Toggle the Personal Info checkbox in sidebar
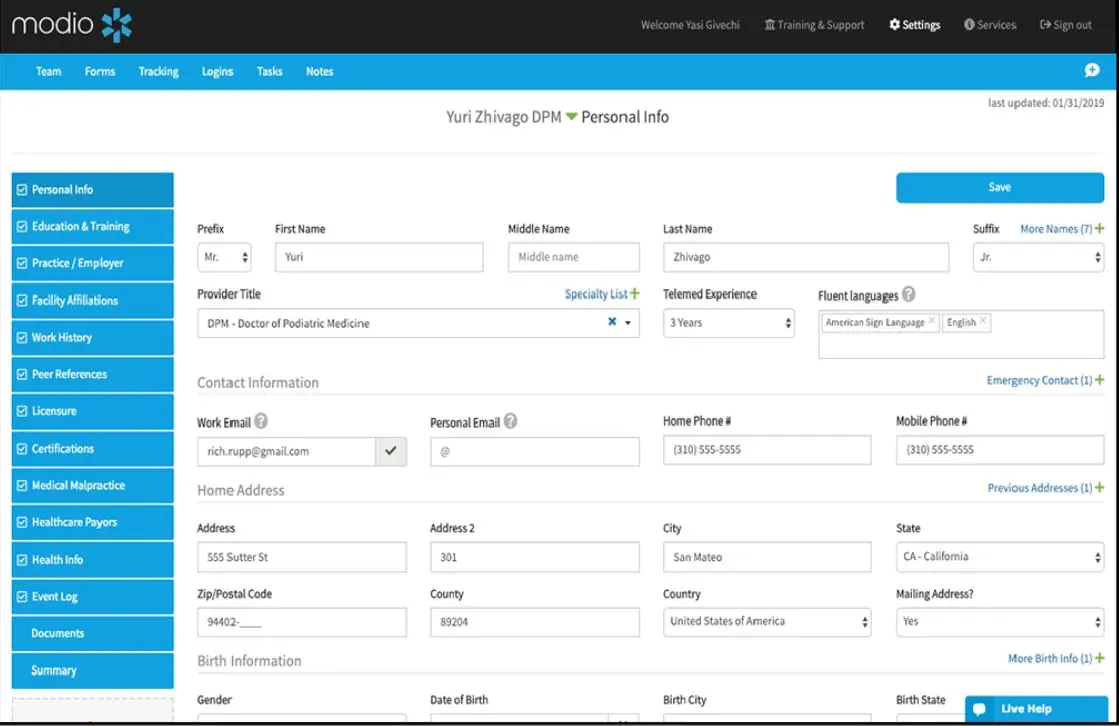 (x=22, y=190)
